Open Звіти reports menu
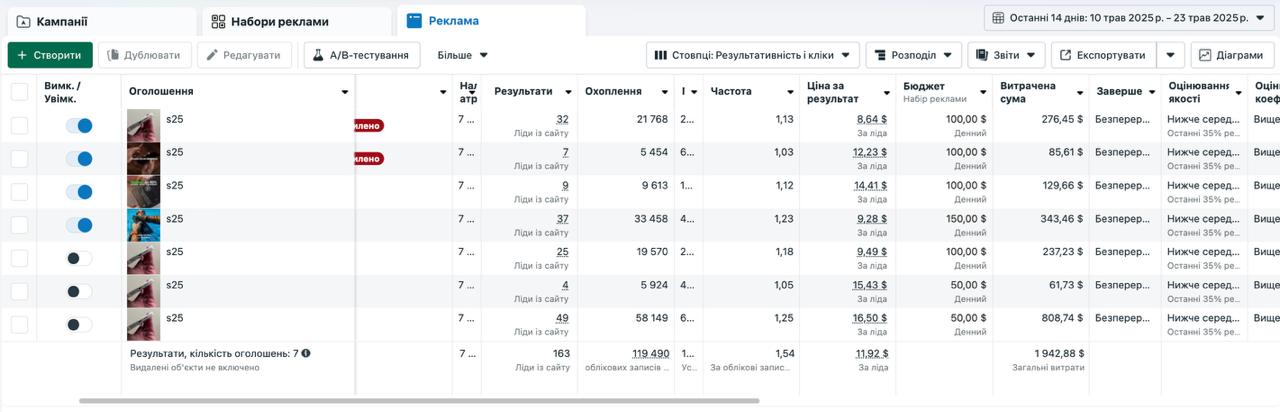The width and height of the screenshot is (1280, 412). [x=1006, y=55]
